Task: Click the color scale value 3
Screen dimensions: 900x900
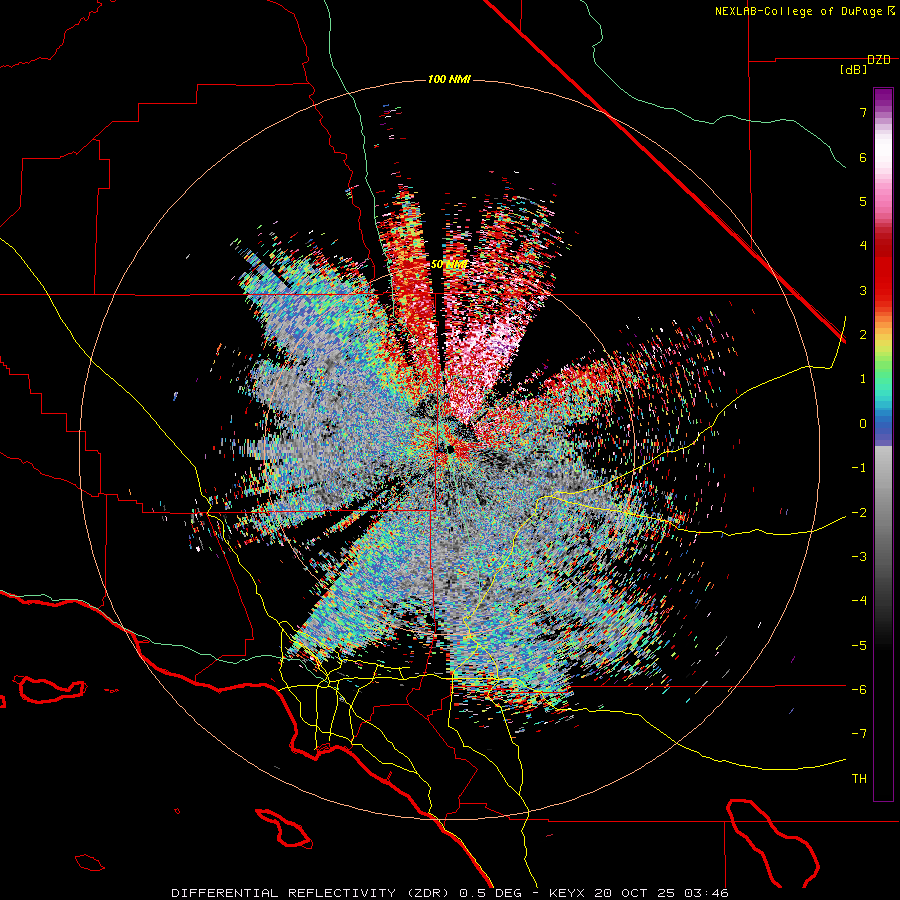Action: pos(863,290)
